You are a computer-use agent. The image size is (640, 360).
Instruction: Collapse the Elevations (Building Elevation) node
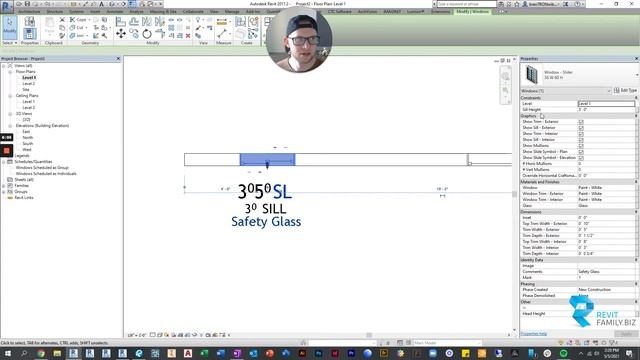tap(10, 126)
